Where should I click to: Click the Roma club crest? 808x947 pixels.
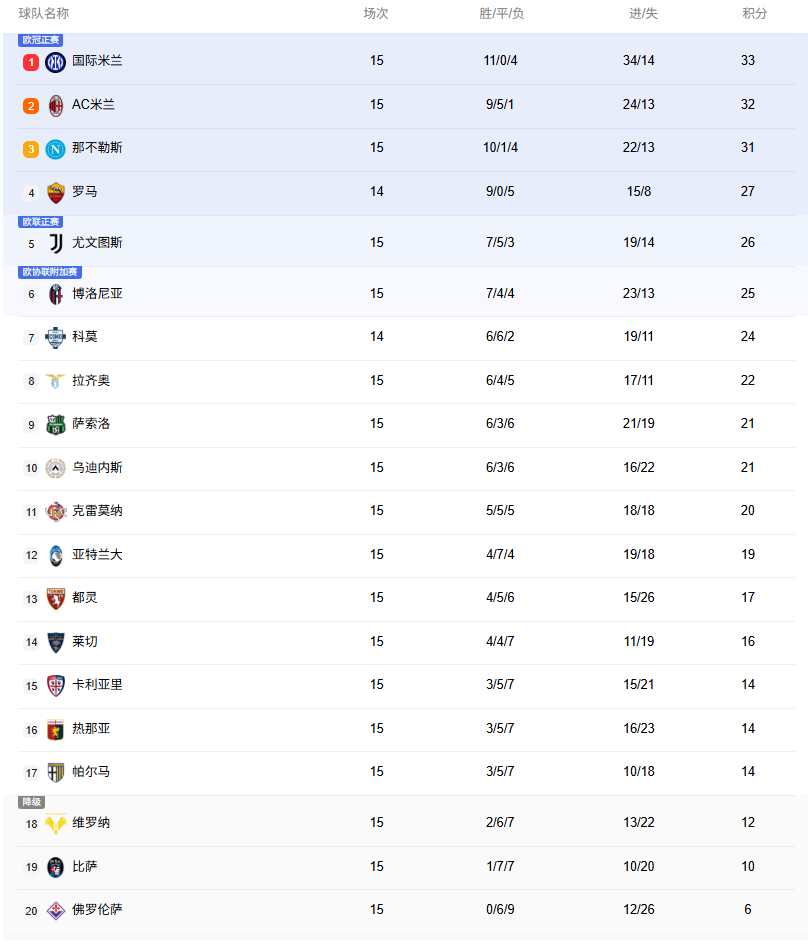tap(56, 192)
